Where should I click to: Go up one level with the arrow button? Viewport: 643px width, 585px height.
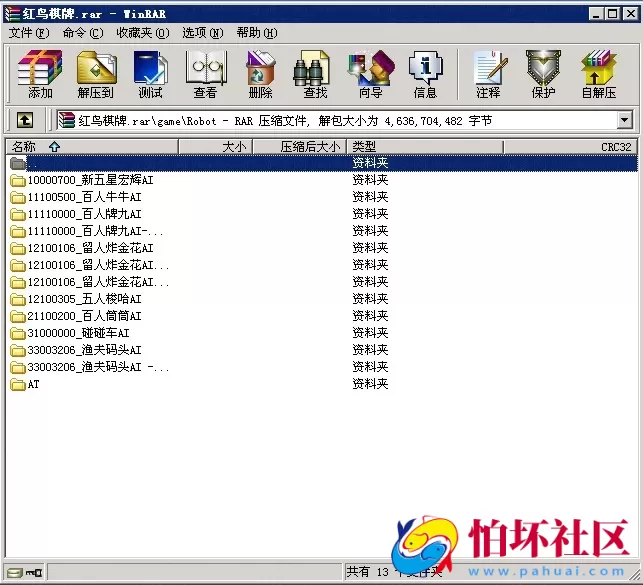[x=25, y=121]
